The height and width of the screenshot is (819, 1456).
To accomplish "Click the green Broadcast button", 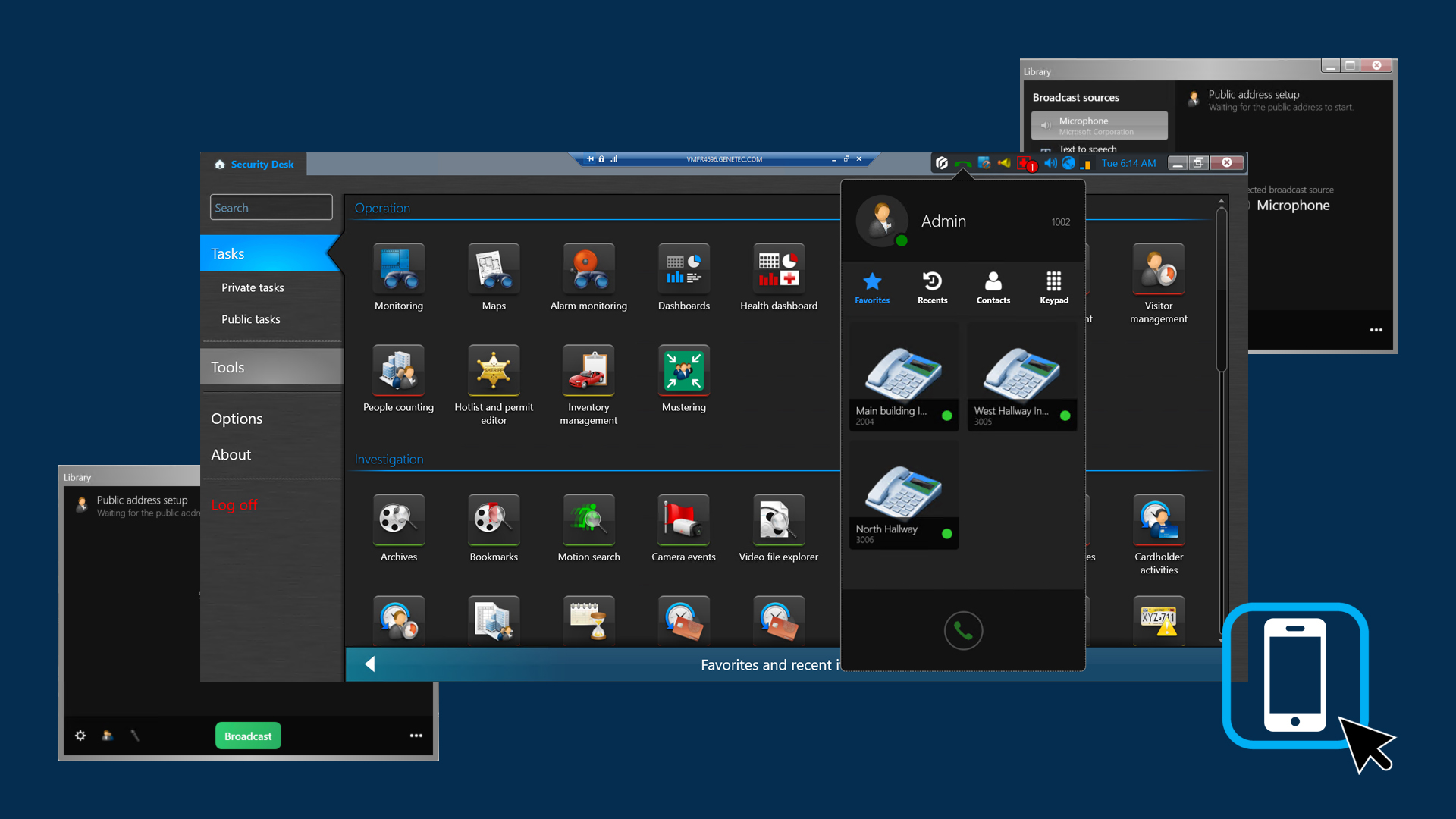I will coord(248,736).
